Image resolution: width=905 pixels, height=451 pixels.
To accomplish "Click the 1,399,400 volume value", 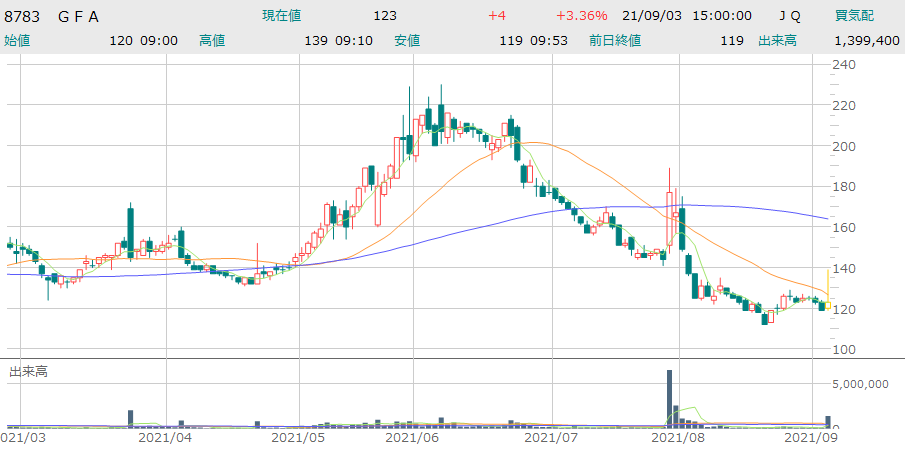I will [866, 41].
